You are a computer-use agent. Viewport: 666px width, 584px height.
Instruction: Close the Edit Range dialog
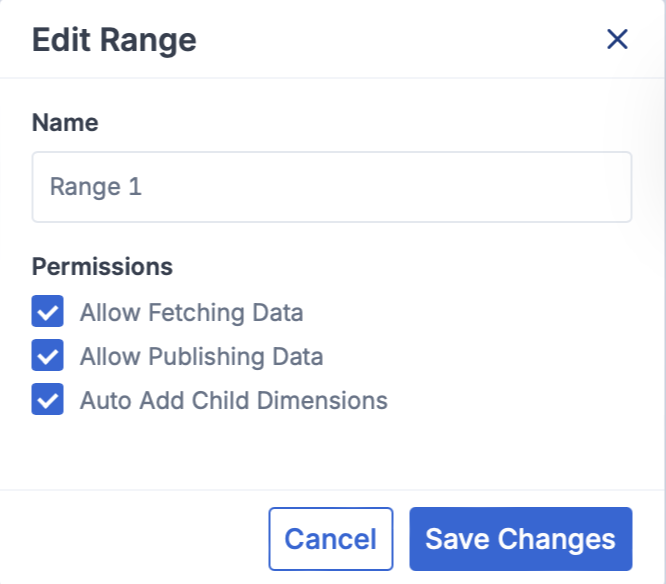click(617, 40)
